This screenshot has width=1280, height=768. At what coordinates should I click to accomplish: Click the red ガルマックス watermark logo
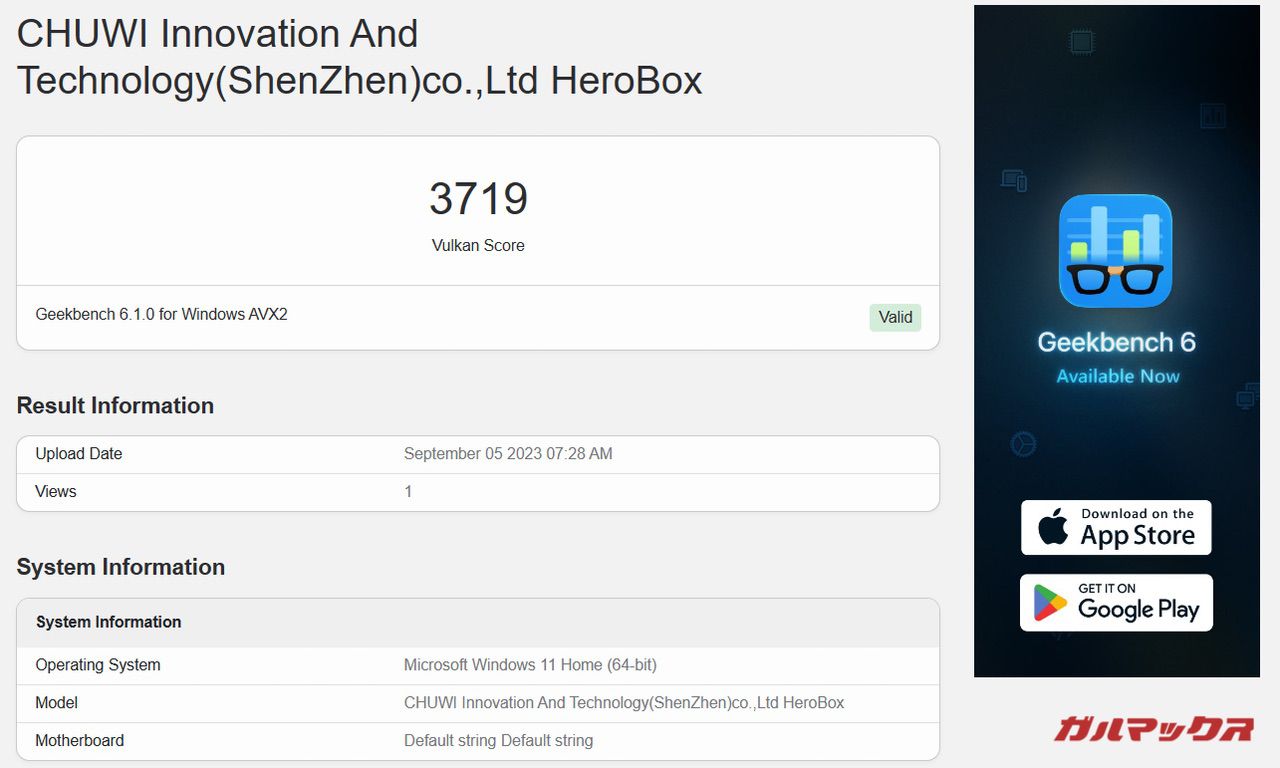1153,729
